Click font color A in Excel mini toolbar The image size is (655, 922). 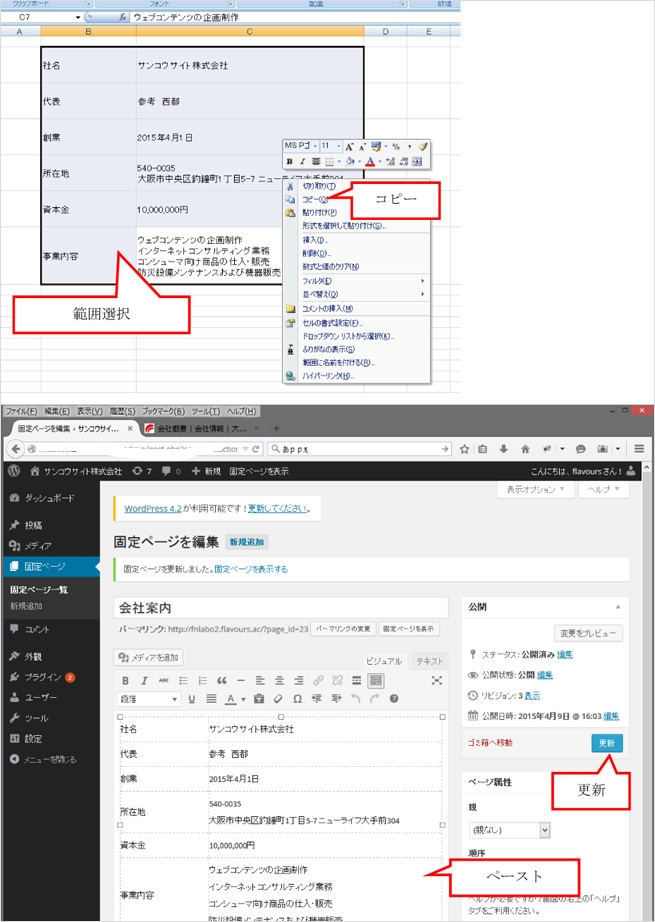click(370, 161)
